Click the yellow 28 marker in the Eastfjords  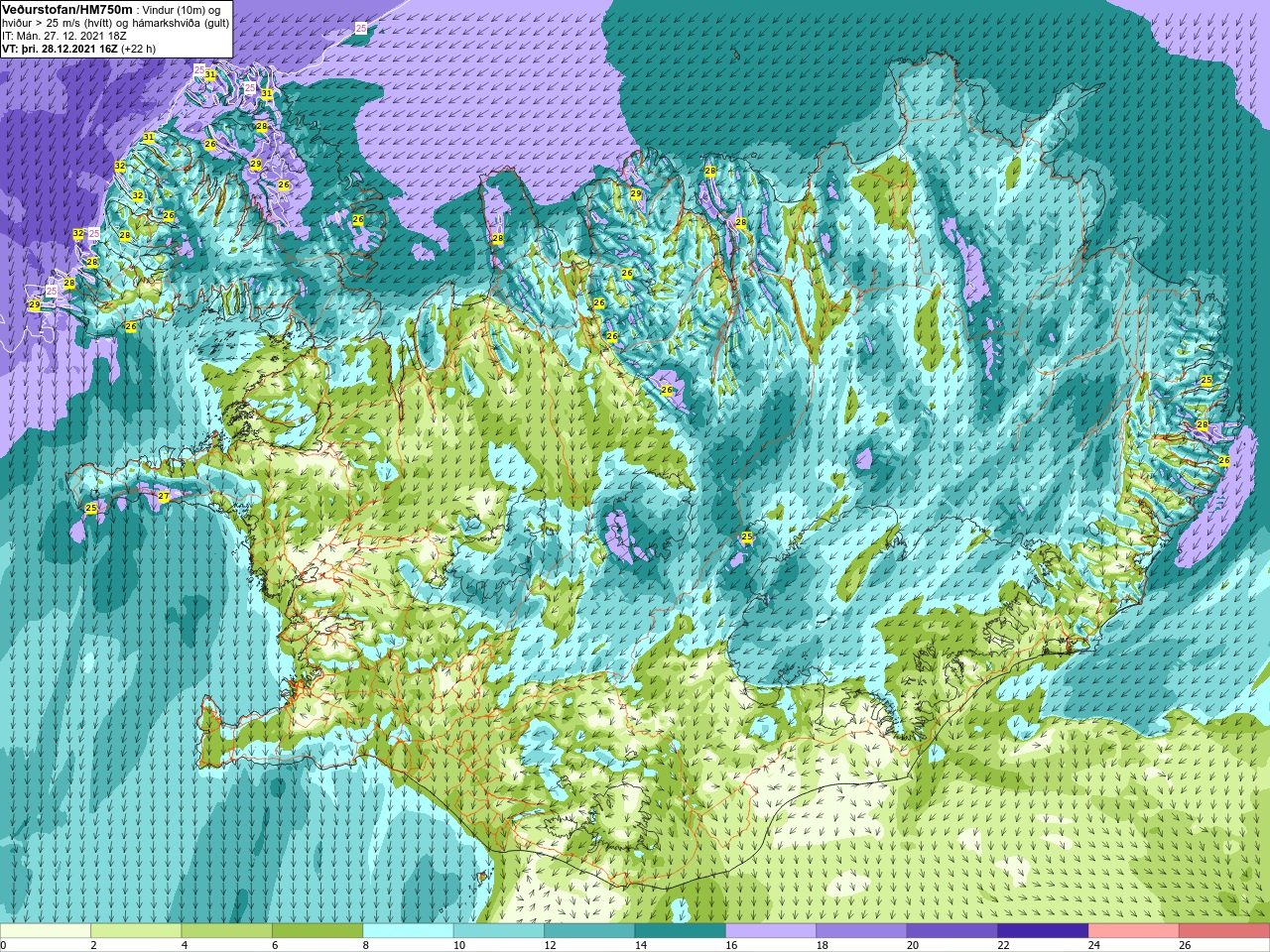point(1203,424)
